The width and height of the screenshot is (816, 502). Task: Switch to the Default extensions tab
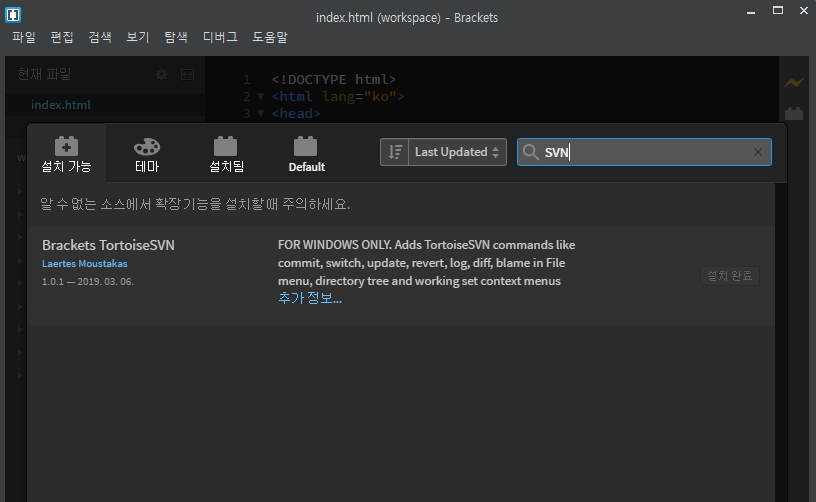(x=307, y=153)
